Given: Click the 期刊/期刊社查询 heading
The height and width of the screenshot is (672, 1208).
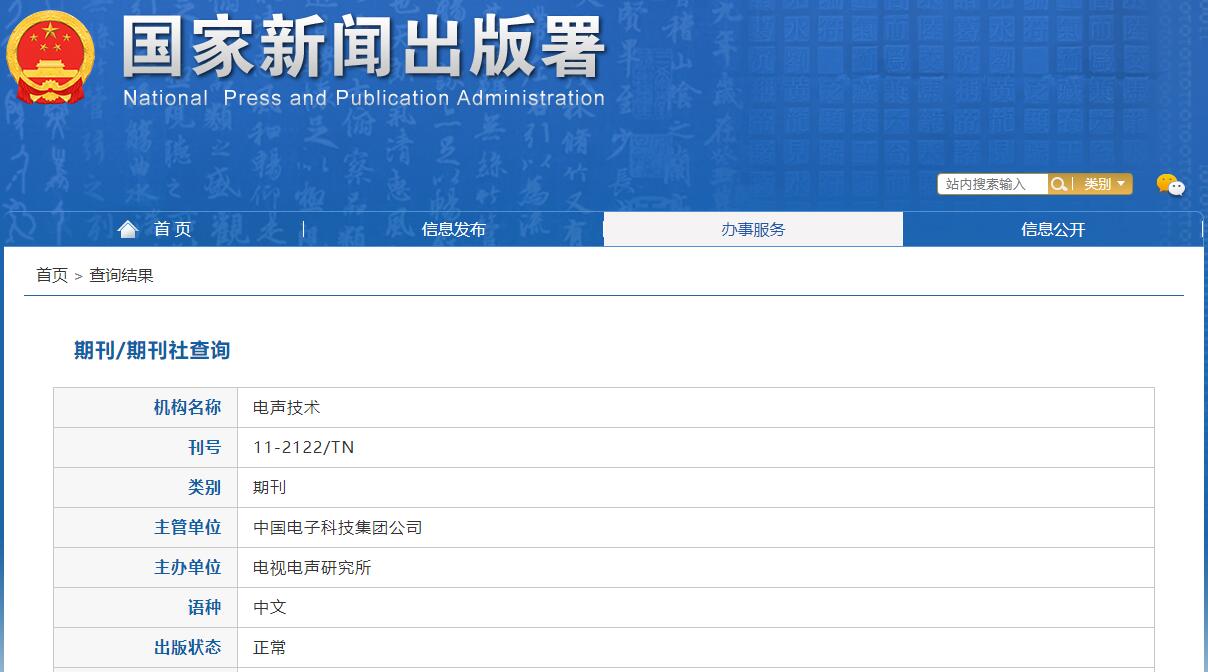Looking at the screenshot, I should pyautogui.click(x=152, y=350).
